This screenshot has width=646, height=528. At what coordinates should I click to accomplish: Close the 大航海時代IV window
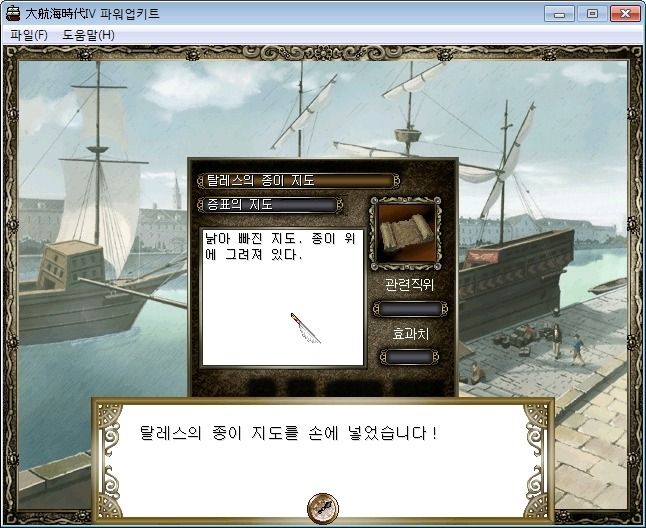[x=625, y=14]
